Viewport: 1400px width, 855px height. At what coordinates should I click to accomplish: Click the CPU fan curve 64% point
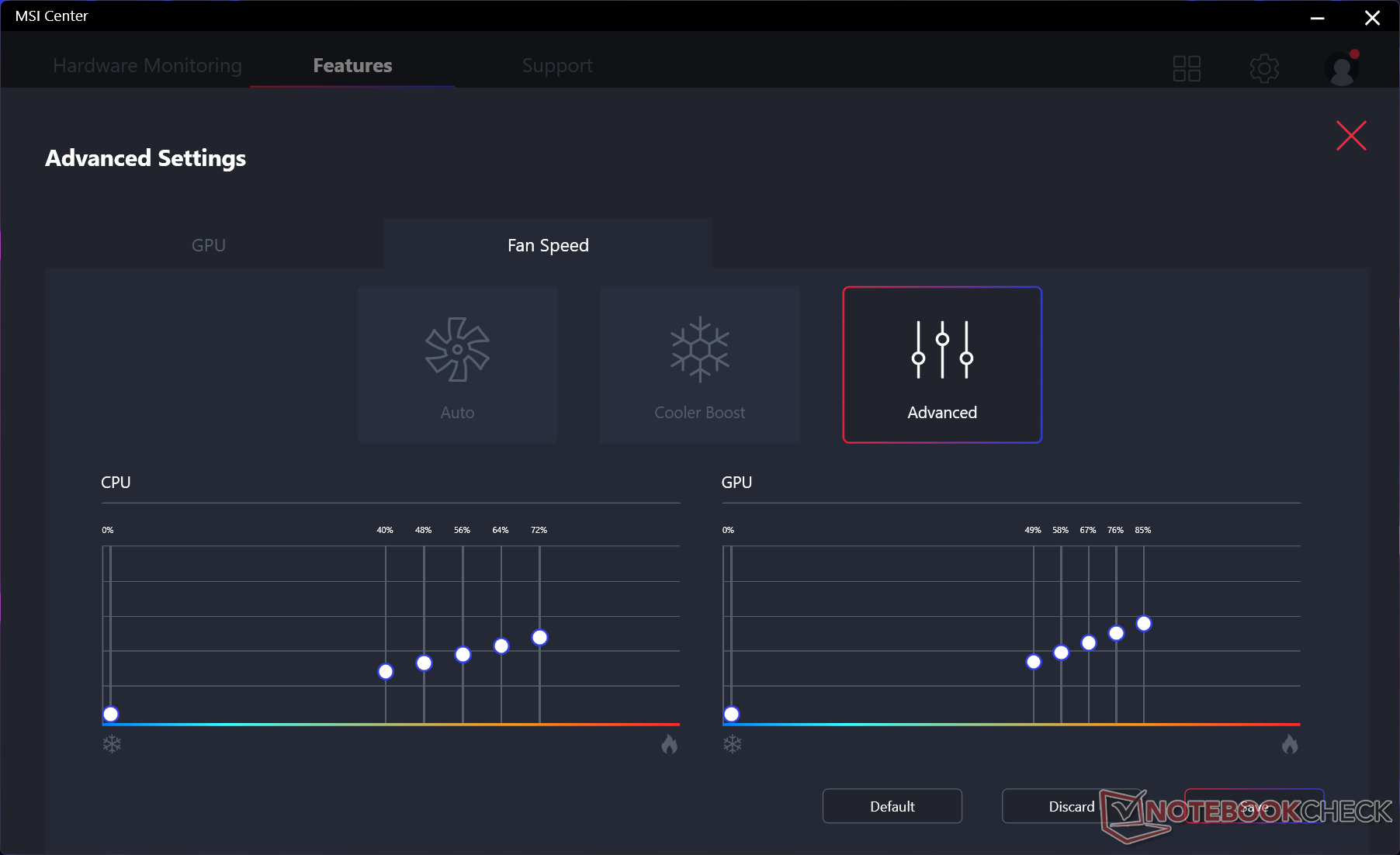click(x=501, y=646)
